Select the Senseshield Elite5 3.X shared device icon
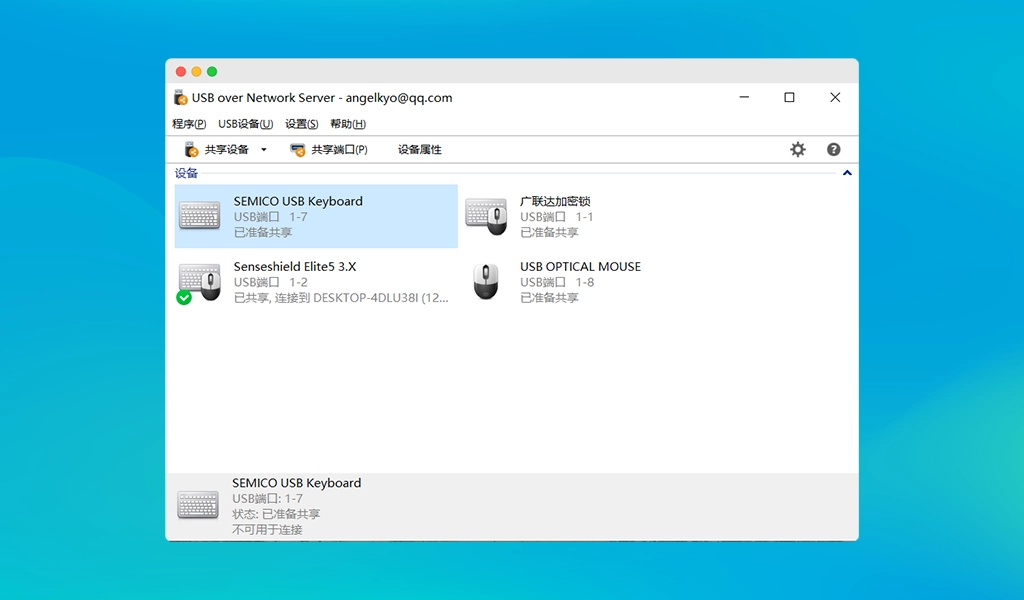1024x600 pixels. click(x=199, y=282)
